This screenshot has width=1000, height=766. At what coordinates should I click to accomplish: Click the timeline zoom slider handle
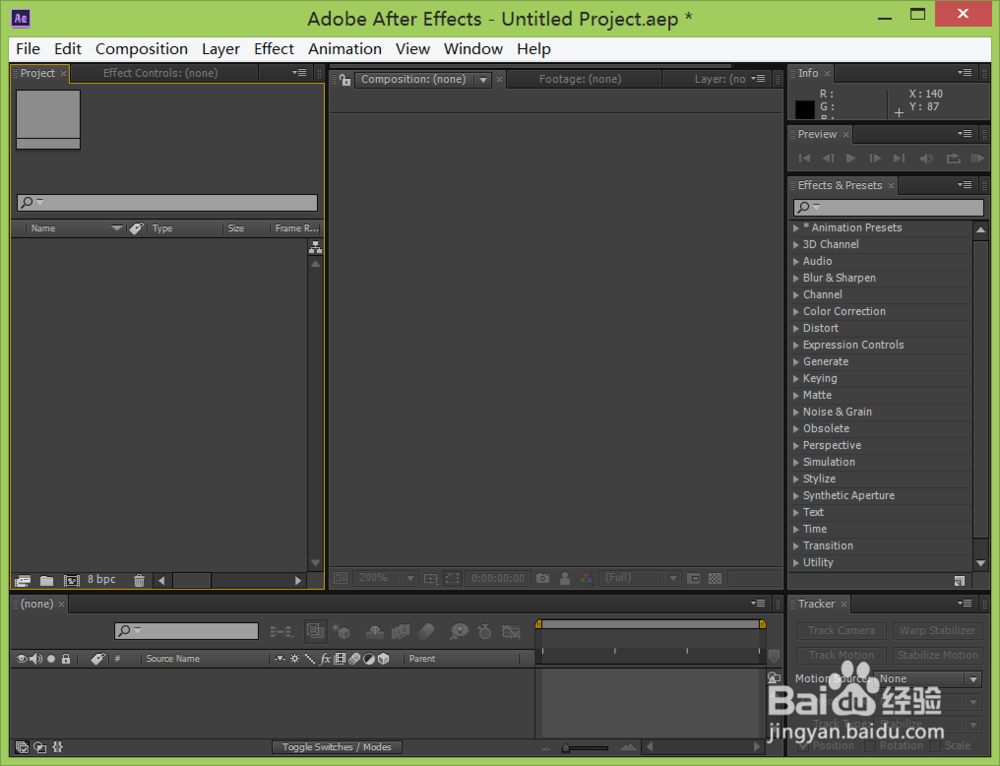(x=565, y=748)
